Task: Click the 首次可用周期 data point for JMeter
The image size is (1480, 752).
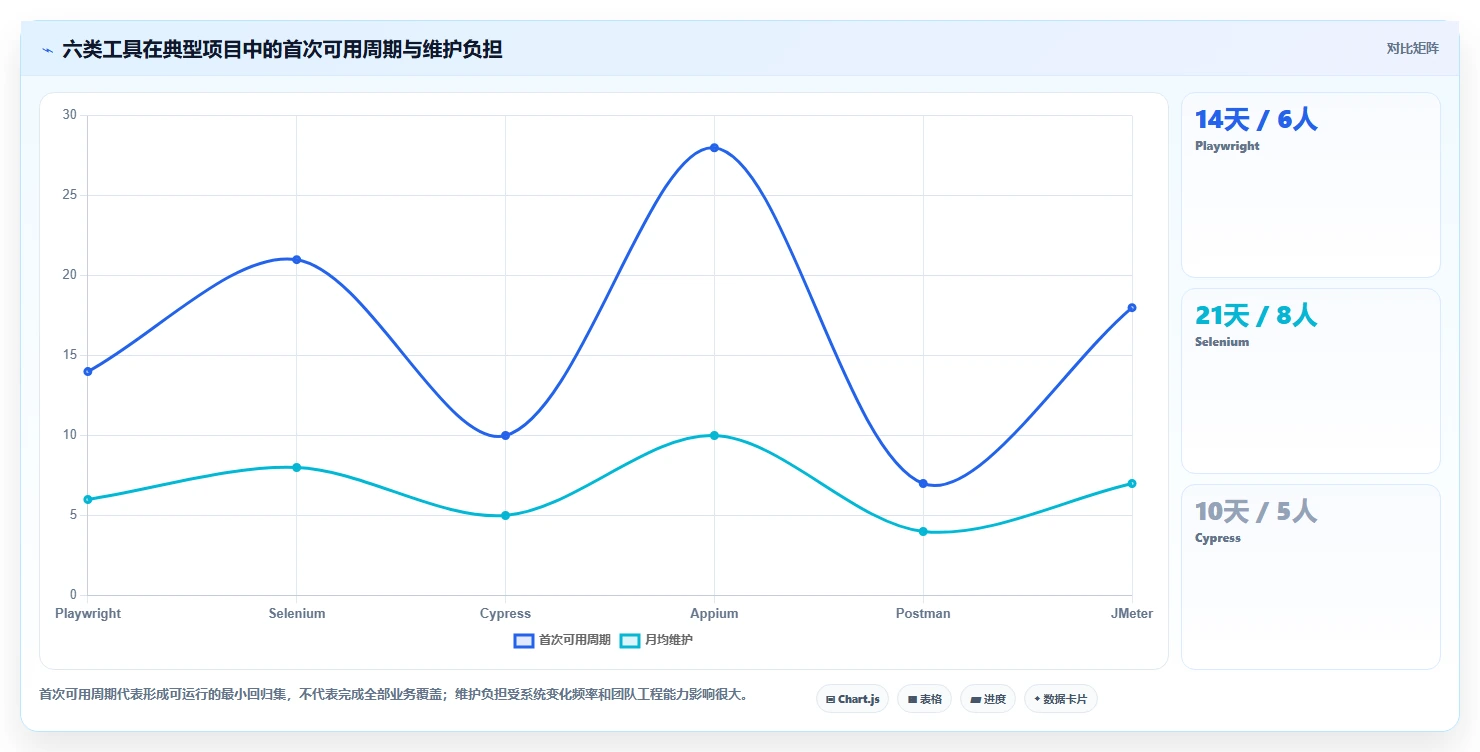Action: (1132, 307)
